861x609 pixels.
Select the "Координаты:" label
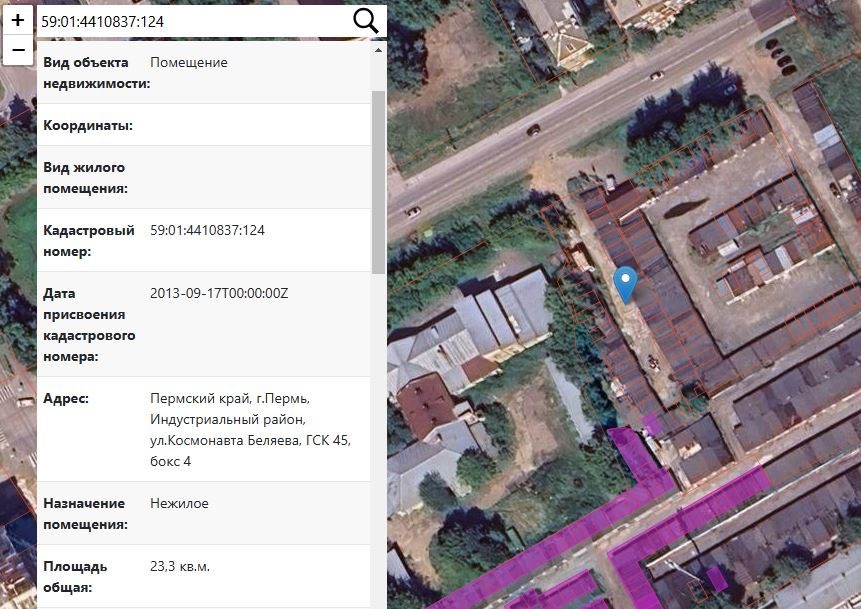[x=88, y=125]
